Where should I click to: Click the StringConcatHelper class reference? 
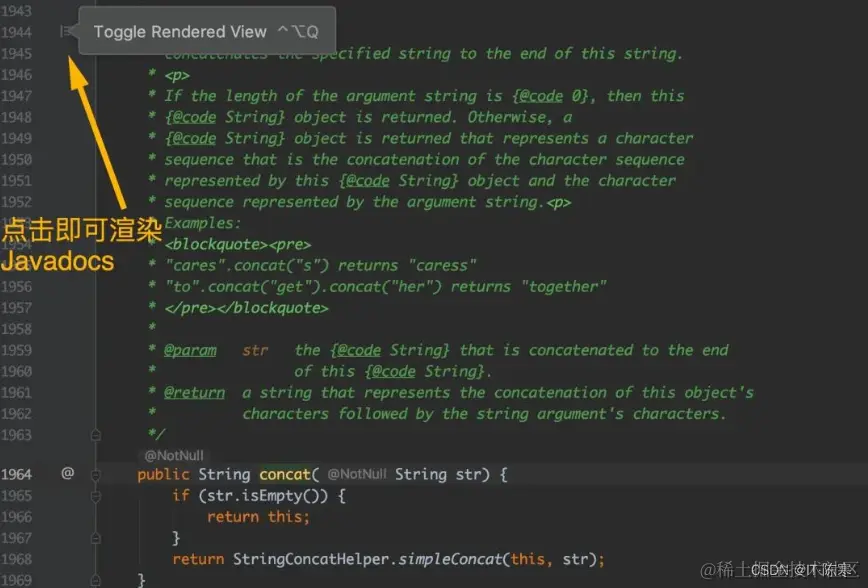pyautogui.click(x=311, y=559)
